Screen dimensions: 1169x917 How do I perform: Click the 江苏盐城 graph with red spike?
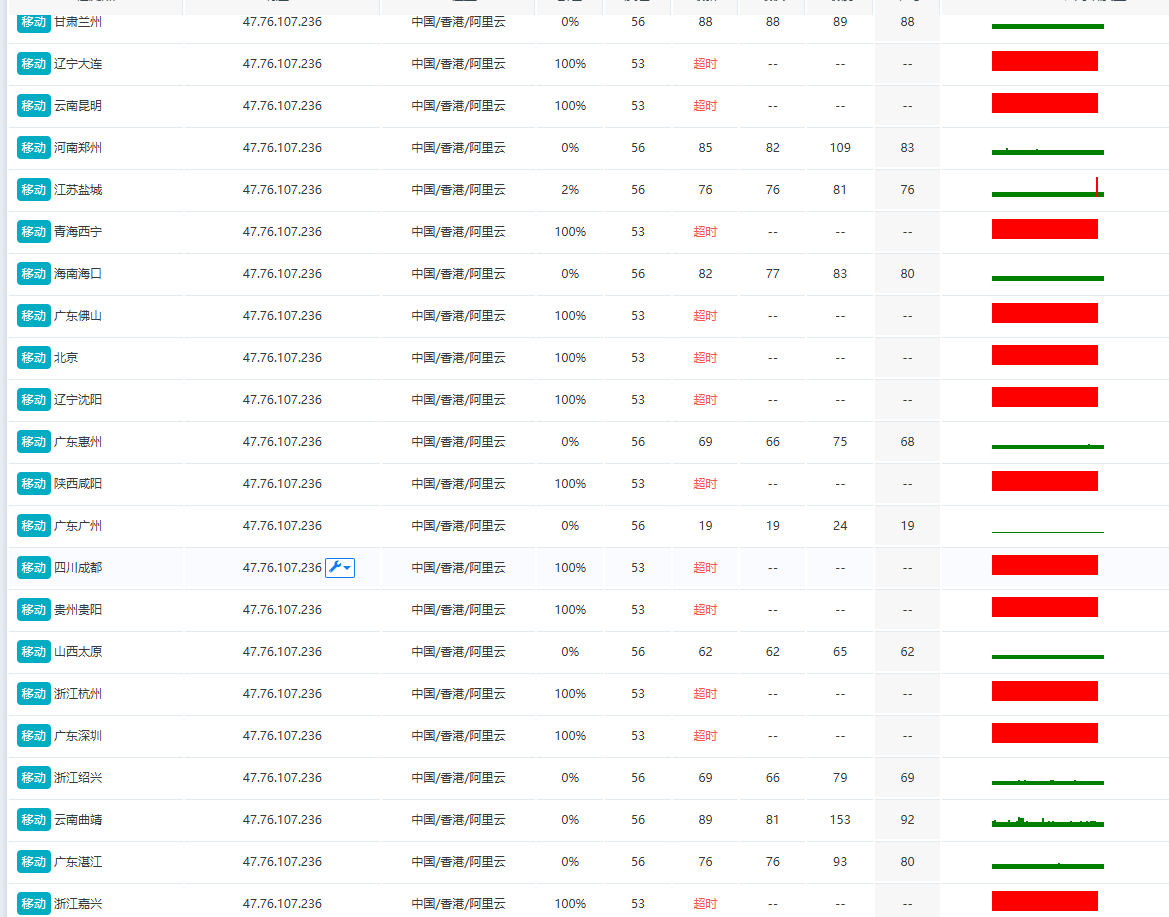click(1047, 191)
